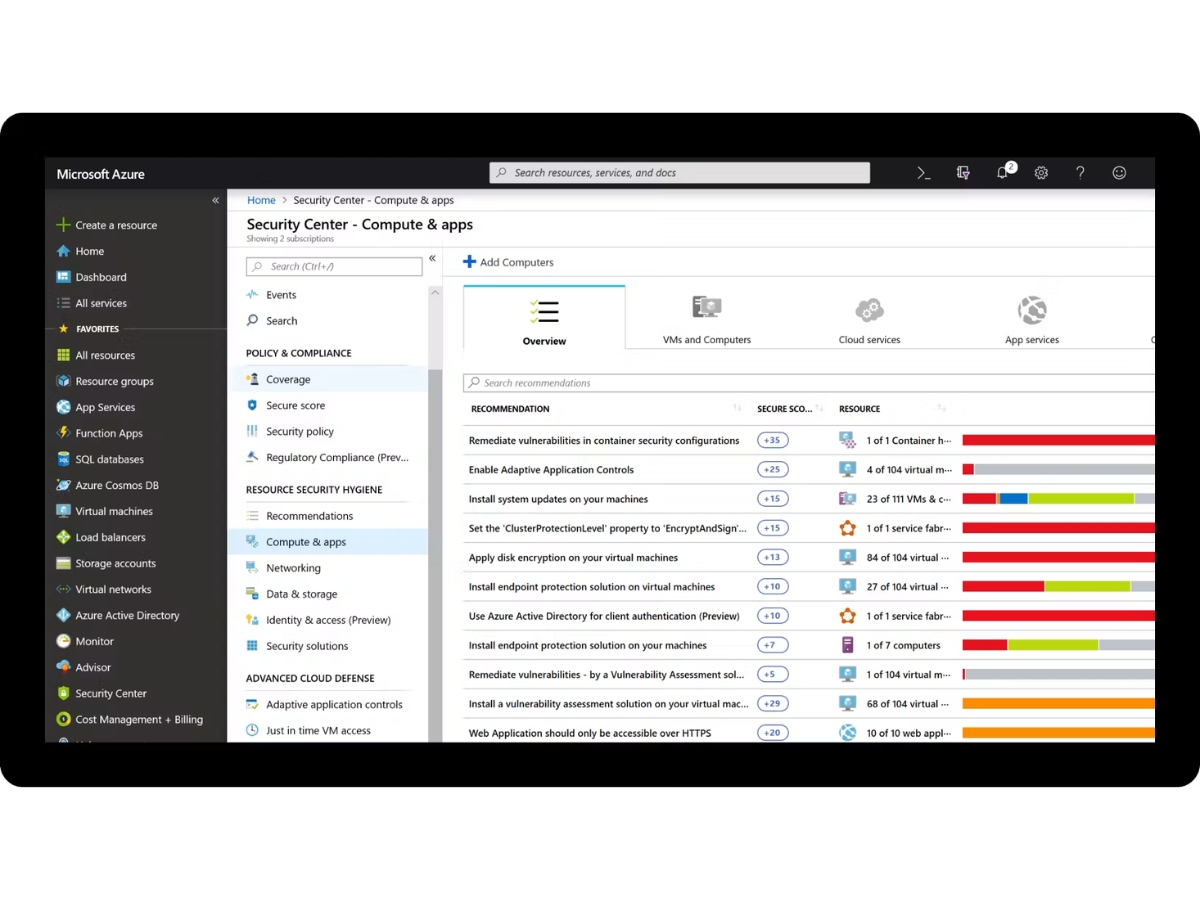Open the portal settings gear

click(1041, 173)
